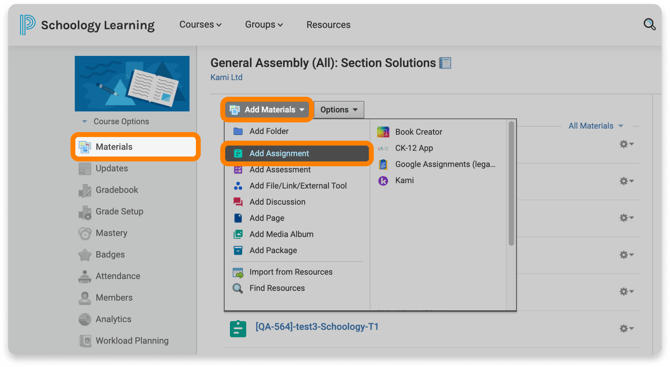Screen dimensions: 670x367
Task: Click the Workload Planning sidebar icon
Action: [x=85, y=341]
